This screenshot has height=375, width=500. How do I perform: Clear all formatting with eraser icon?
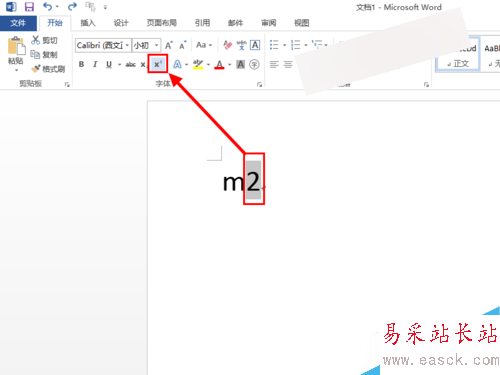click(228, 45)
